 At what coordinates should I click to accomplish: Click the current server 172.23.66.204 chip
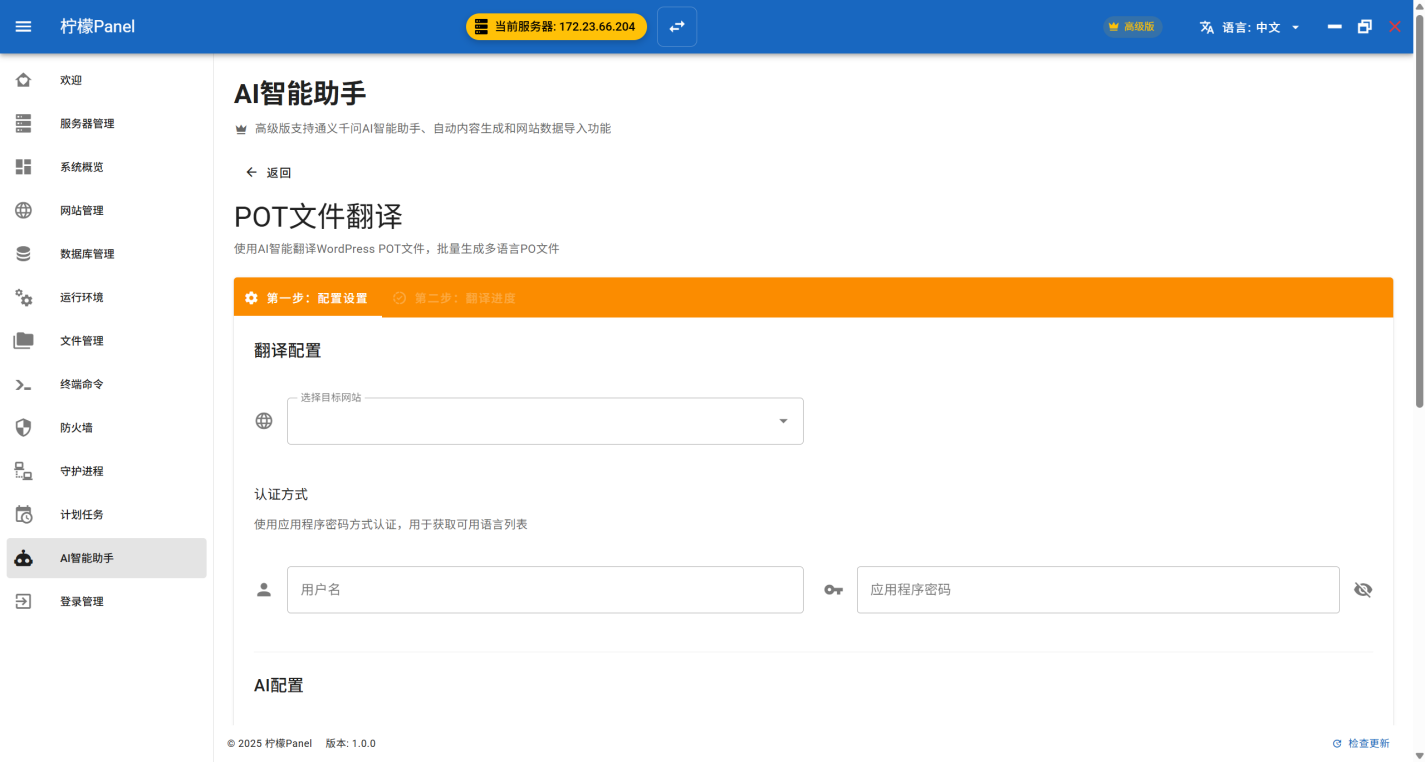click(x=556, y=27)
